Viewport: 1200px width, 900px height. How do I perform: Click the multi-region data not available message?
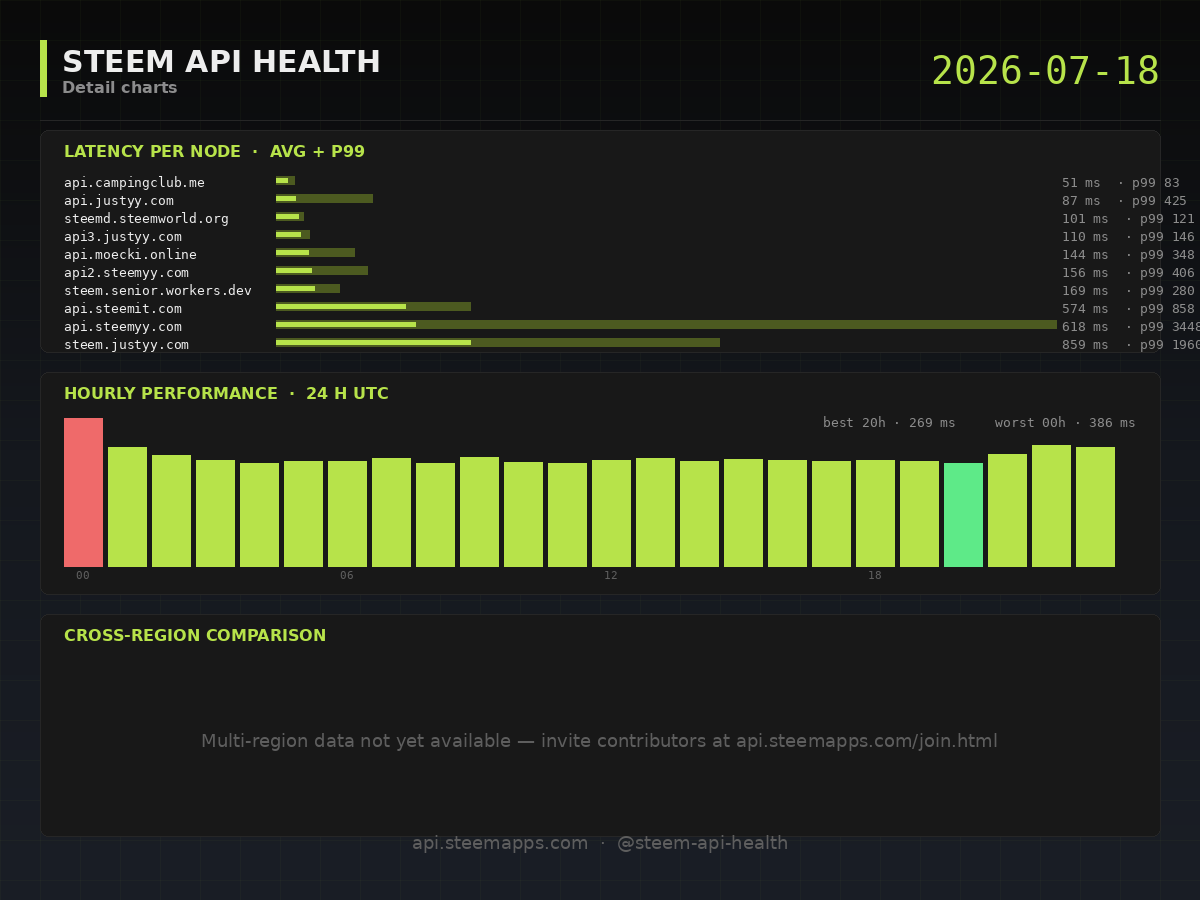(600, 742)
